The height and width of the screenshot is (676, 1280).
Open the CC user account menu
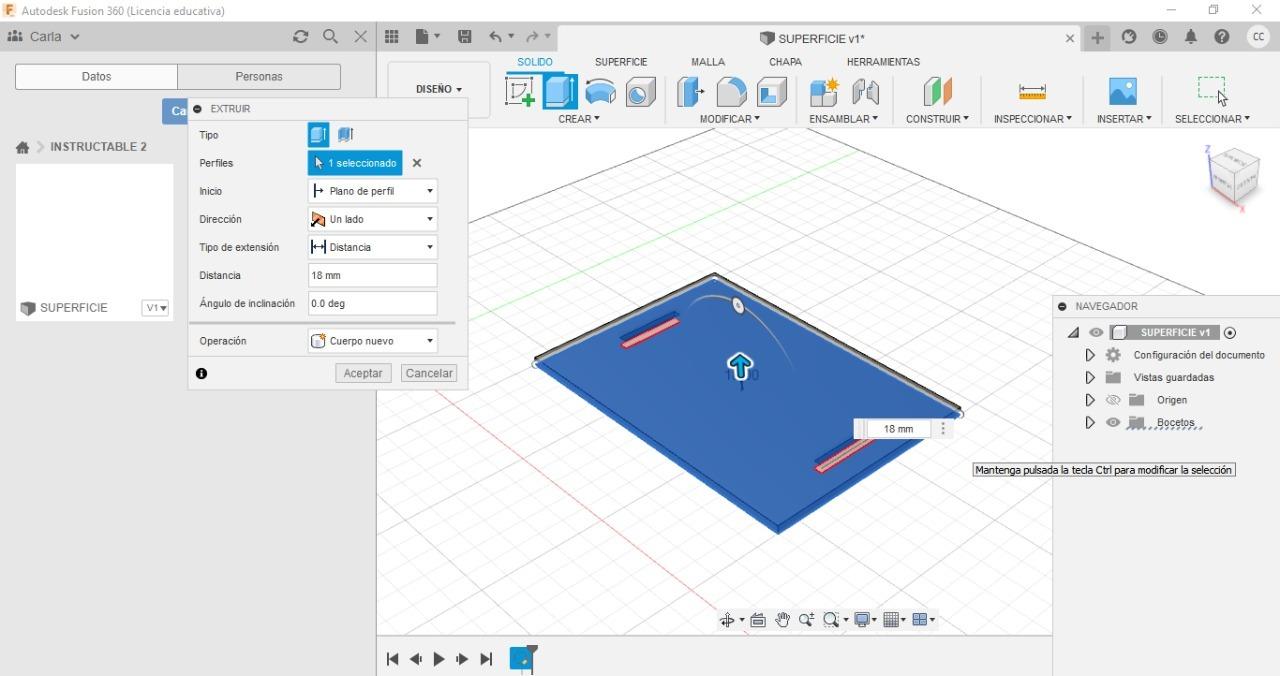point(1258,37)
